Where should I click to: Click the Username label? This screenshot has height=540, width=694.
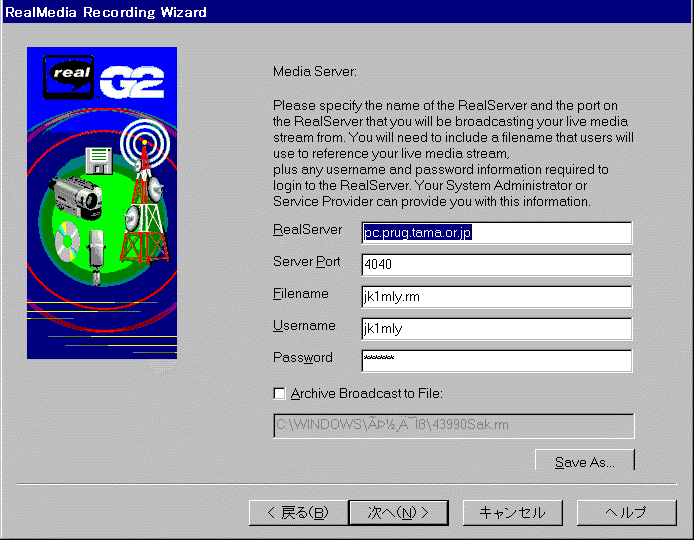(x=304, y=325)
